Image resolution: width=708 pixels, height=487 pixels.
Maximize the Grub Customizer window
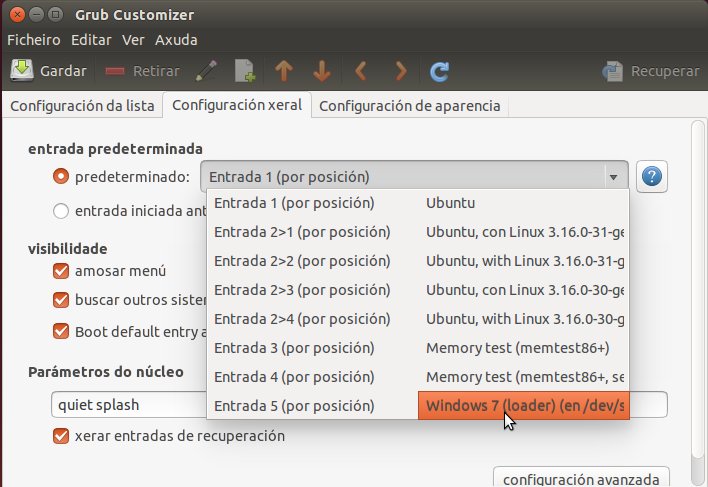coord(55,14)
